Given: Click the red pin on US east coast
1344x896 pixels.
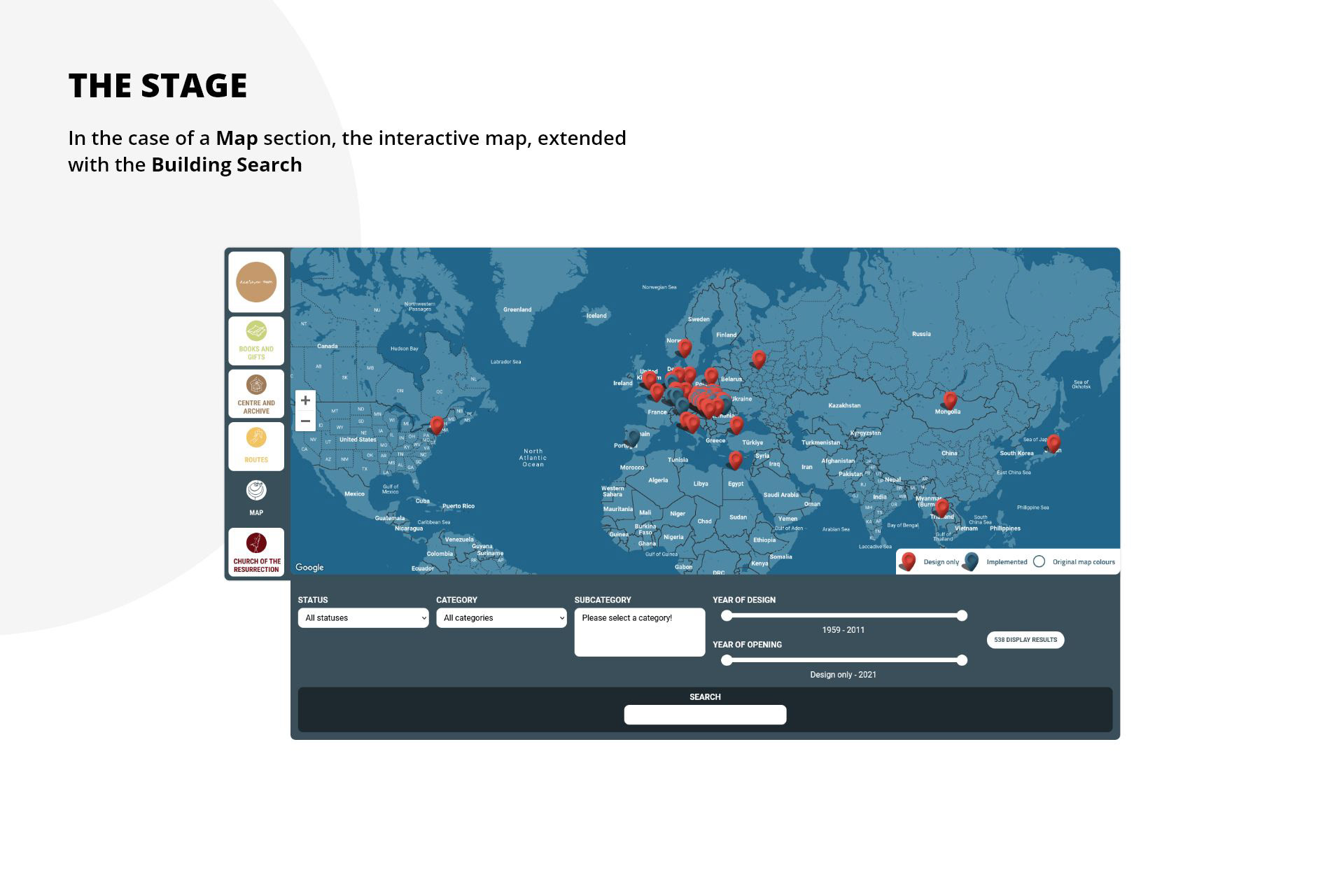Looking at the screenshot, I should (x=437, y=423).
